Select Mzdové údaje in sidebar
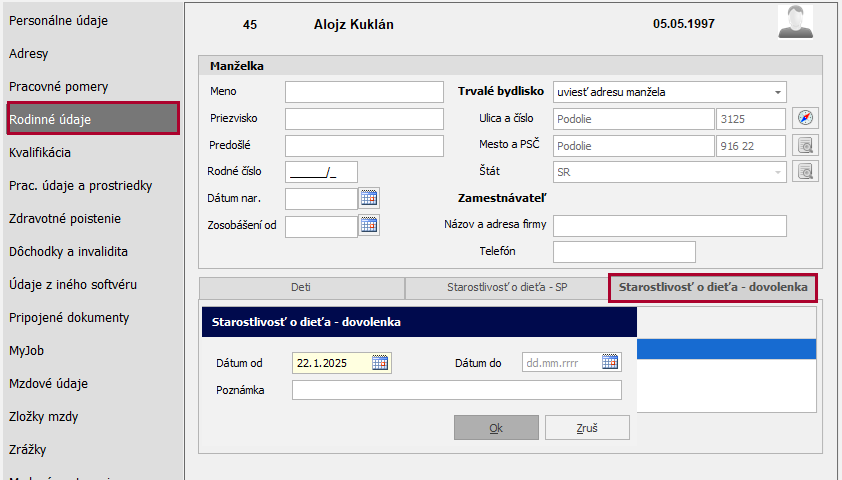Screen dimensions: 842x480 click(x=49, y=383)
